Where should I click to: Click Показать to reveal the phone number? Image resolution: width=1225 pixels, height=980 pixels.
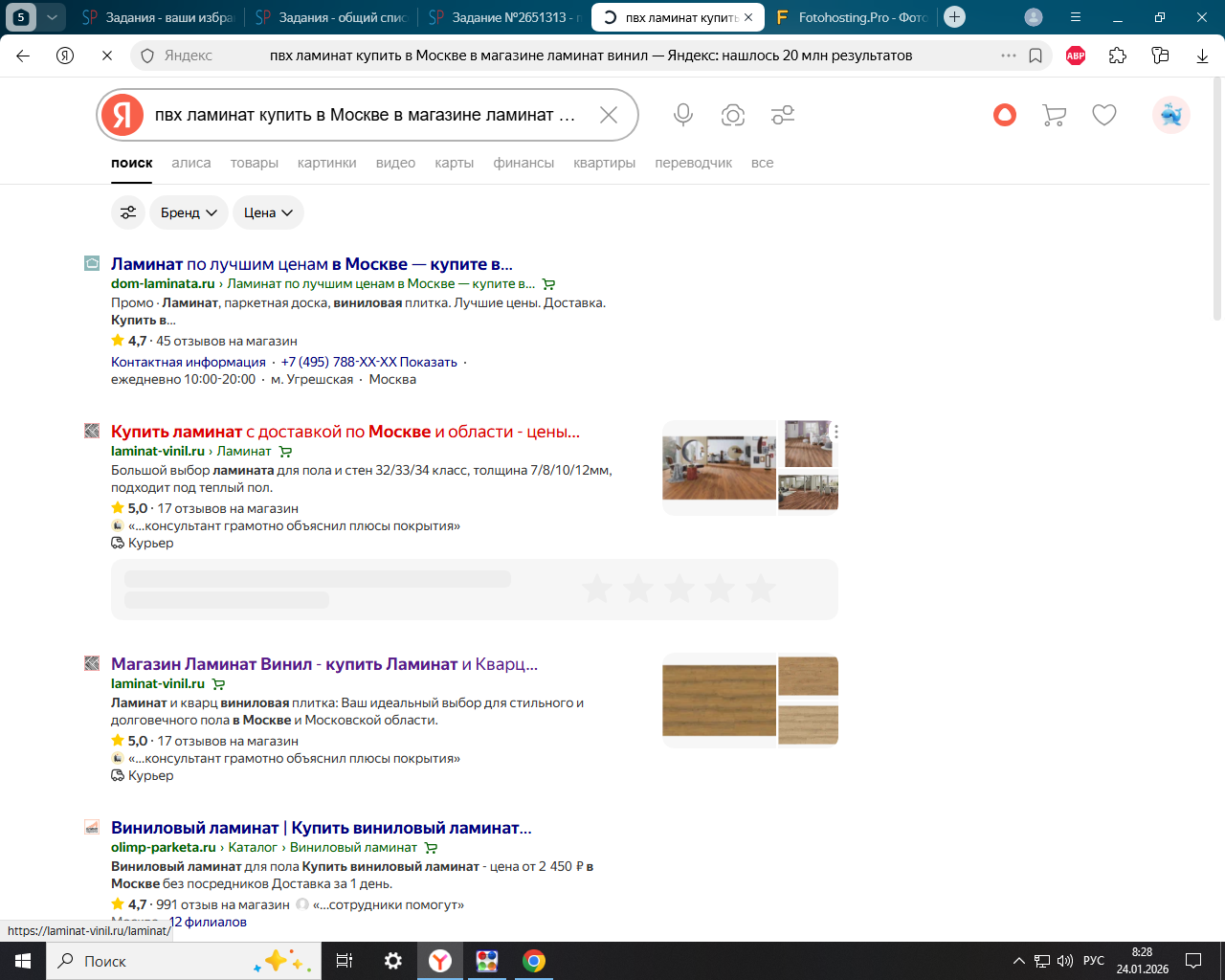click(428, 362)
